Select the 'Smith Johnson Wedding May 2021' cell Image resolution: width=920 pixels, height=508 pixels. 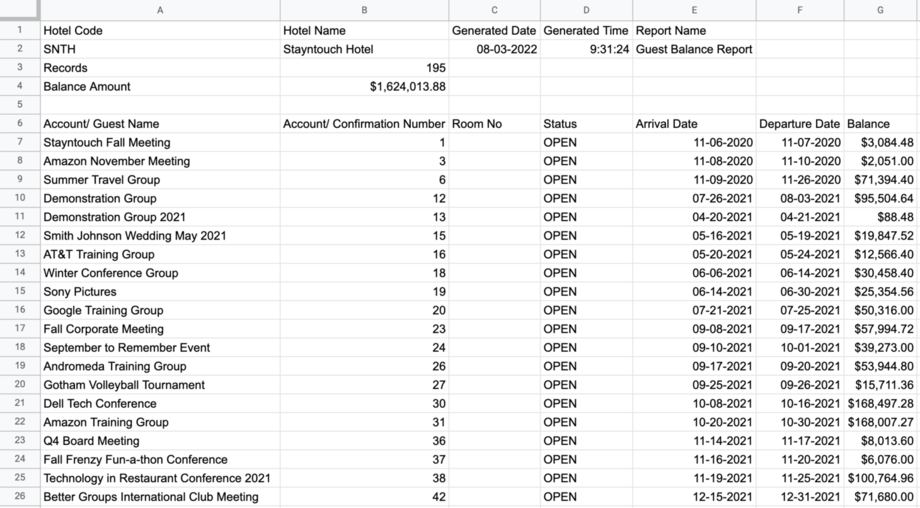pos(160,236)
